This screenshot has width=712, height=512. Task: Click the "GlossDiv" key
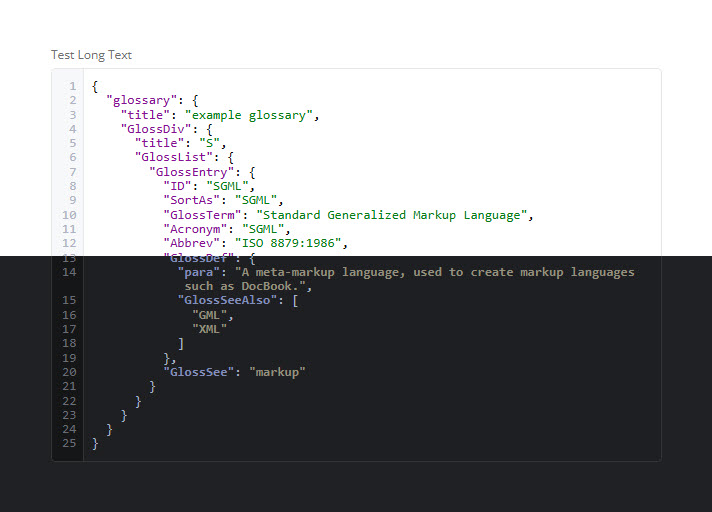pos(156,129)
